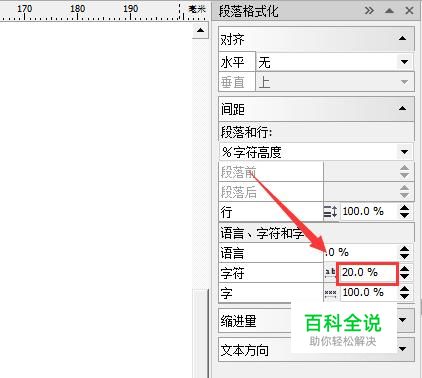
Task: Expand the 文本方向 section
Action: click(x=403, y=349)
